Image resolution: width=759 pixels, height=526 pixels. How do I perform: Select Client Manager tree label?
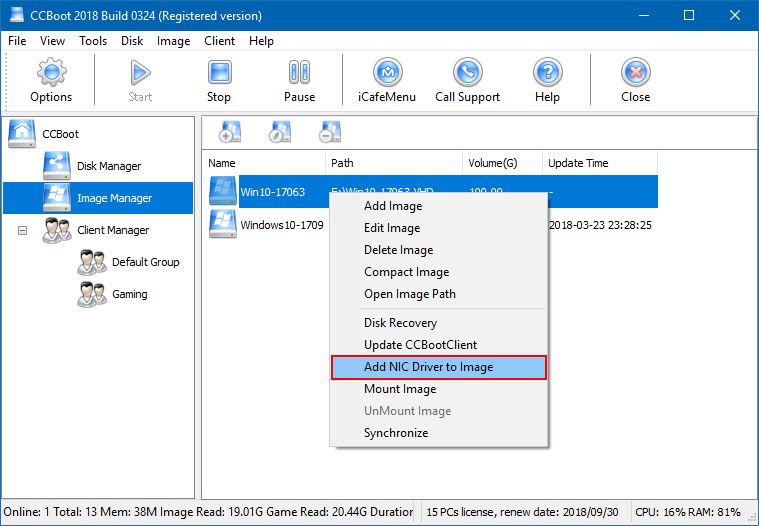pos(113,230)
